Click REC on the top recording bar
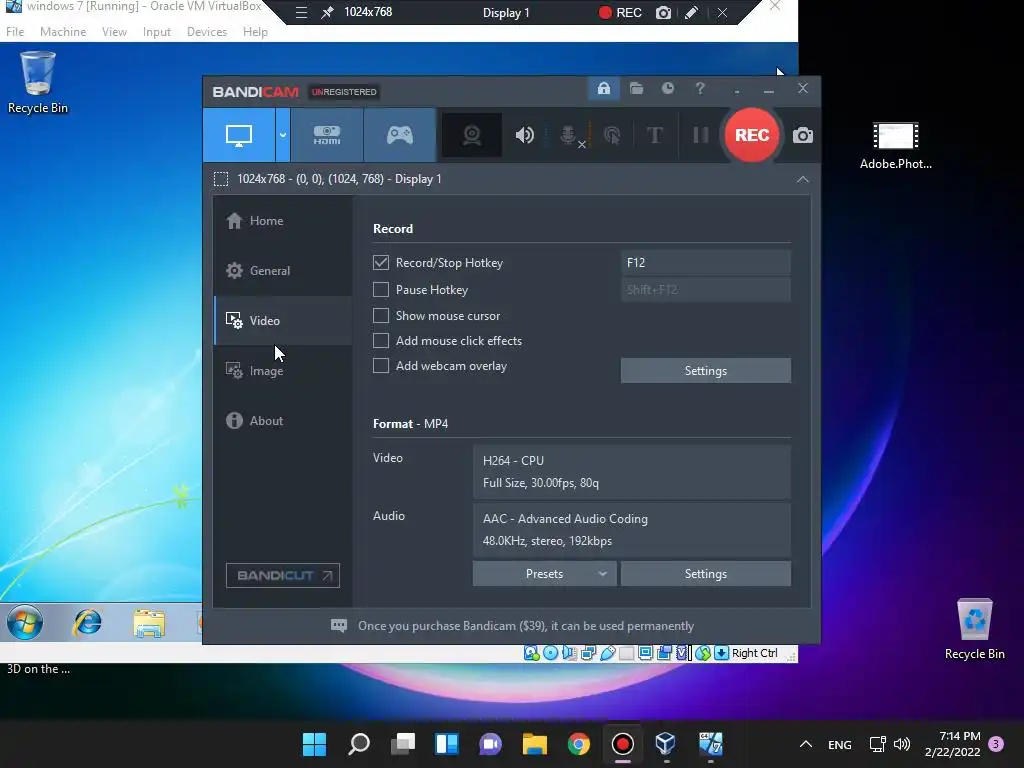This screenshot has width=1024, height=768. click(620, 12)
